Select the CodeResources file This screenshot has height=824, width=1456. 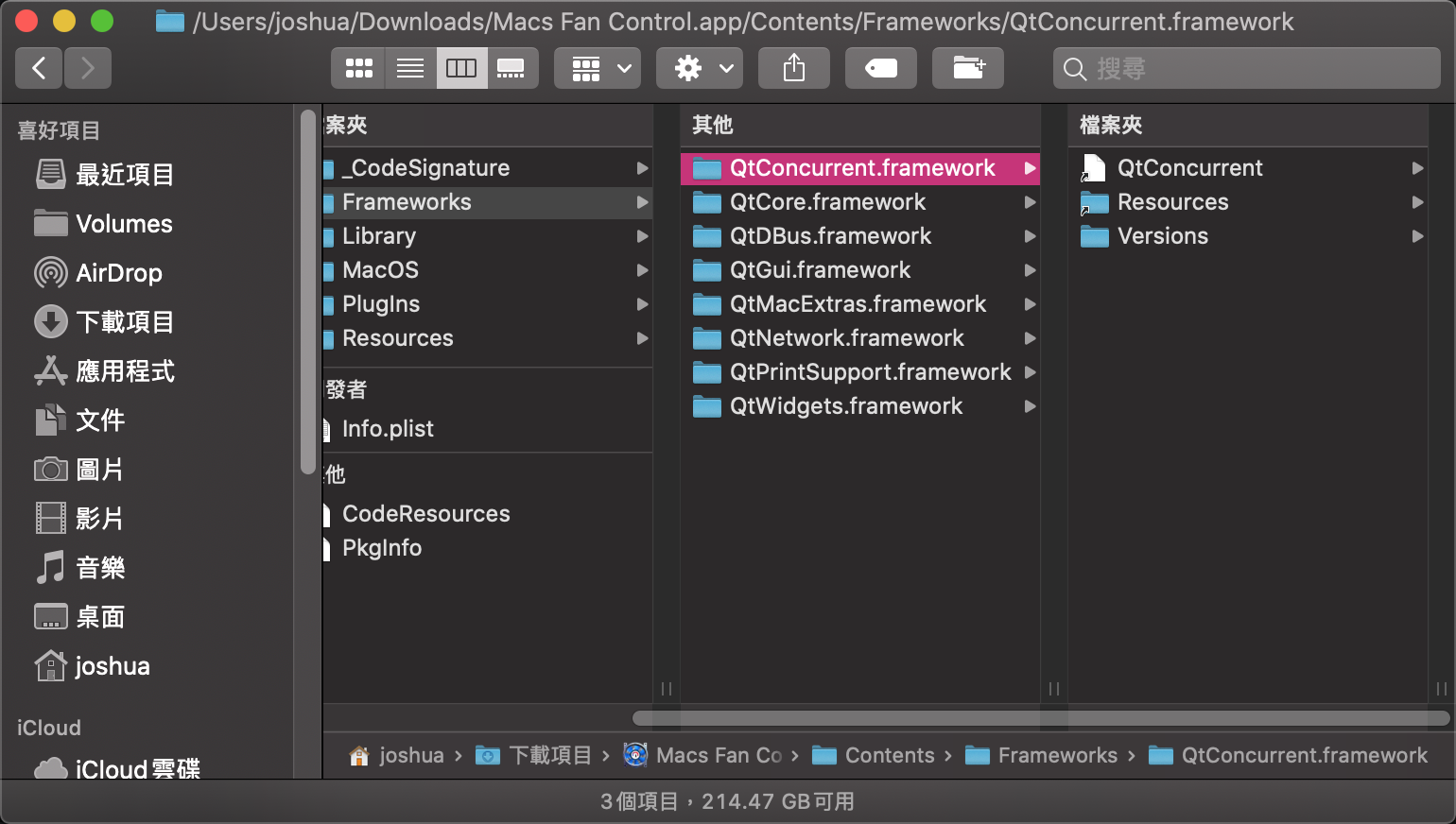pyautogui.click(x=487, y=514)
